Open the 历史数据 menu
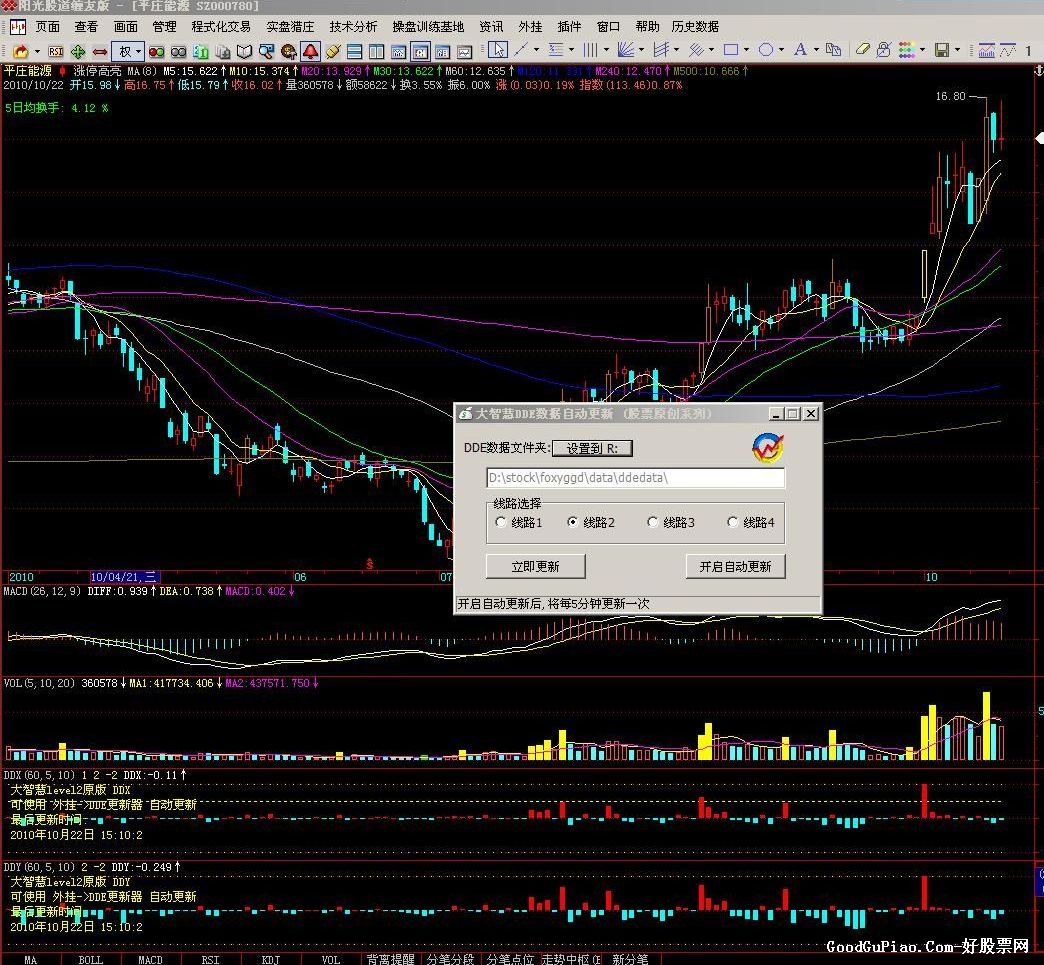The height and width of the screenshot is (965, 1044). click(x=695, y=27)
